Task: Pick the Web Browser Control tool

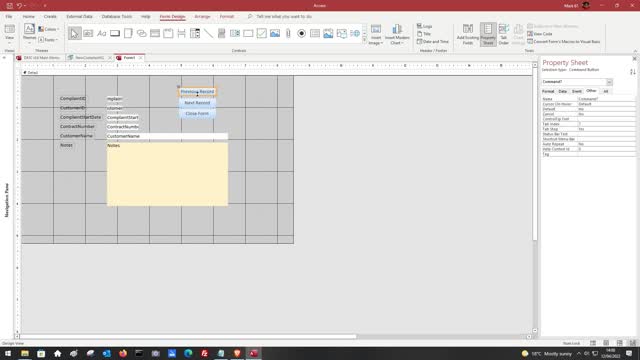Action: pos(355,33)
